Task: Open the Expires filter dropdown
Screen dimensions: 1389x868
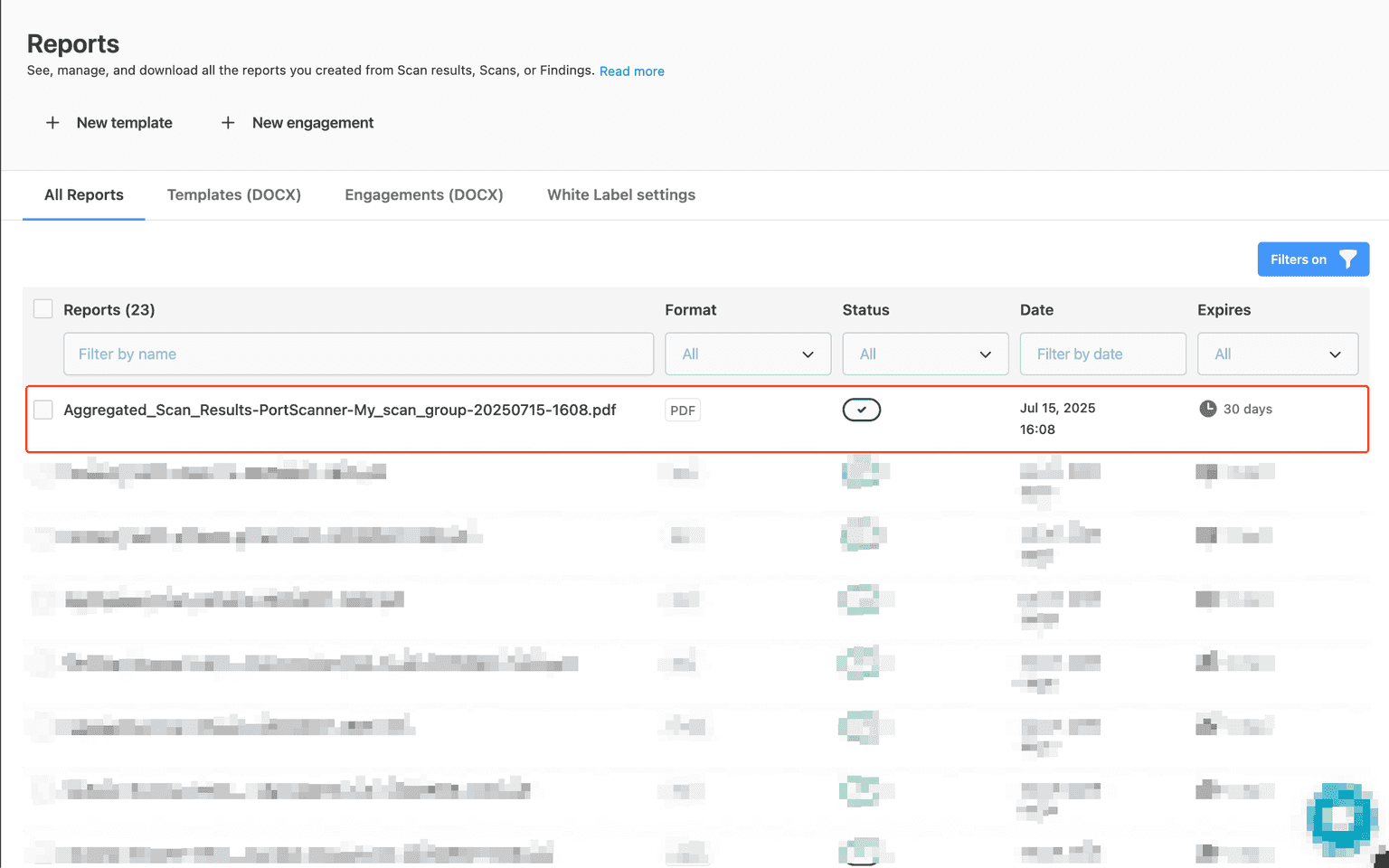Action: tap(1277, 354)
